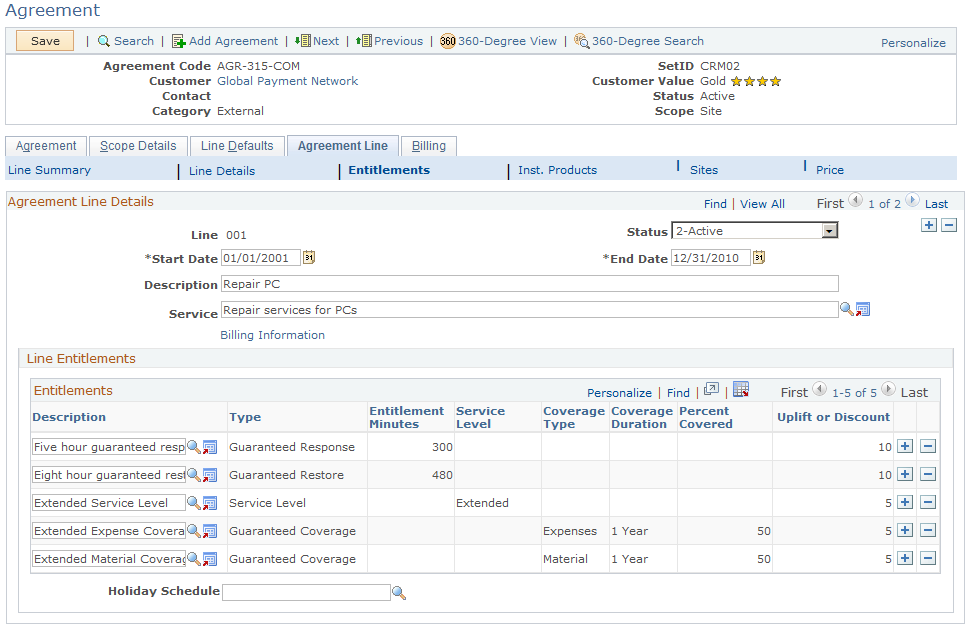
Task: Open the Line Summary sub-tab
Action: tap(49, 170)
